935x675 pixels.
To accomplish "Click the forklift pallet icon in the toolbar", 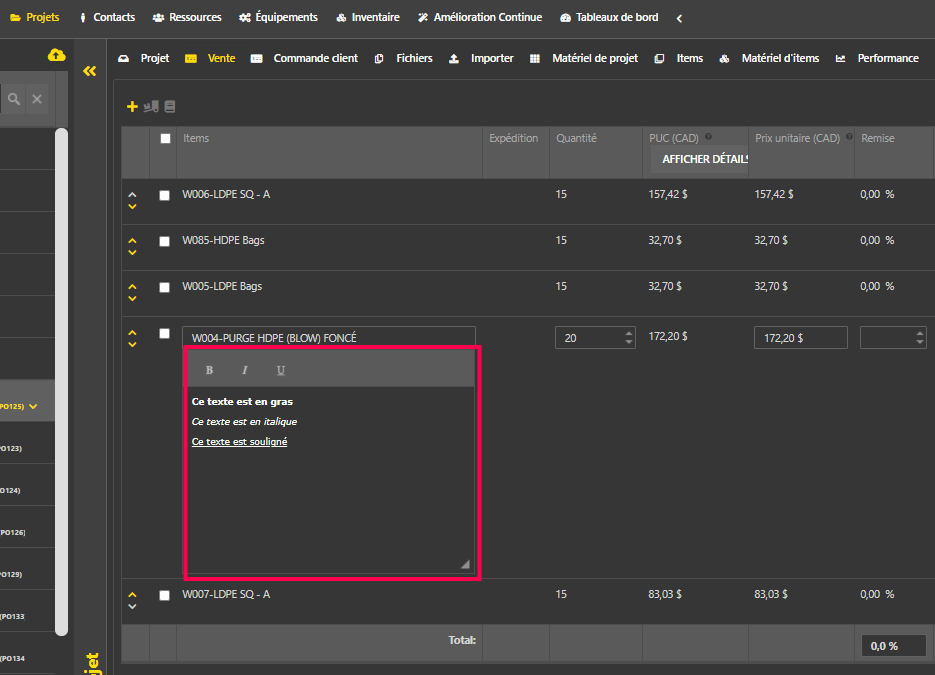I will pos(151,107).
